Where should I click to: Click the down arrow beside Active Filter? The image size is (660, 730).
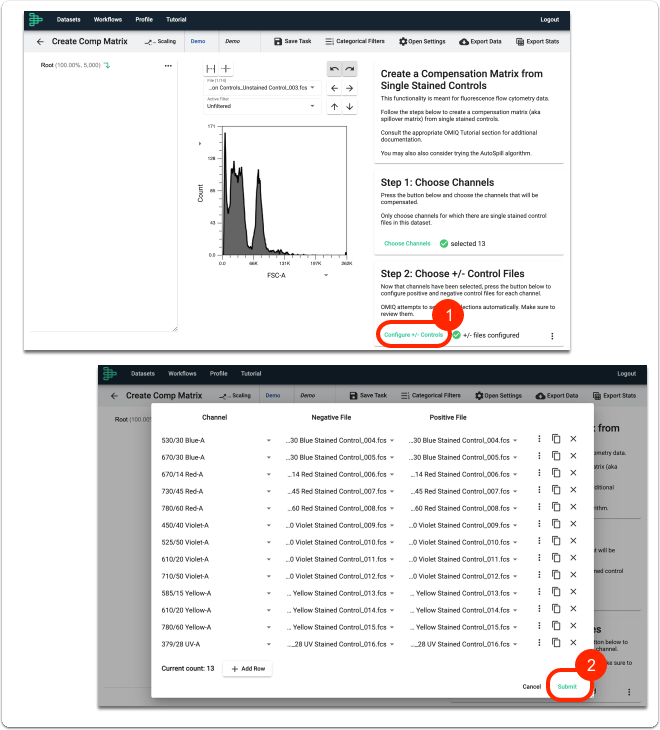click(350, 107)
